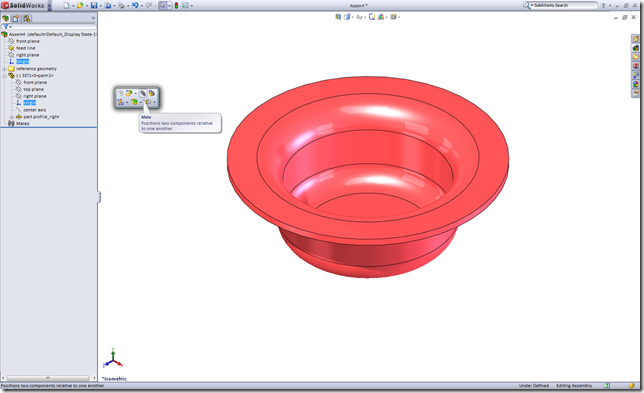Click bottom-left sketch icon in context toolbar
Screen dimensions: 644x393
(120, 102)
